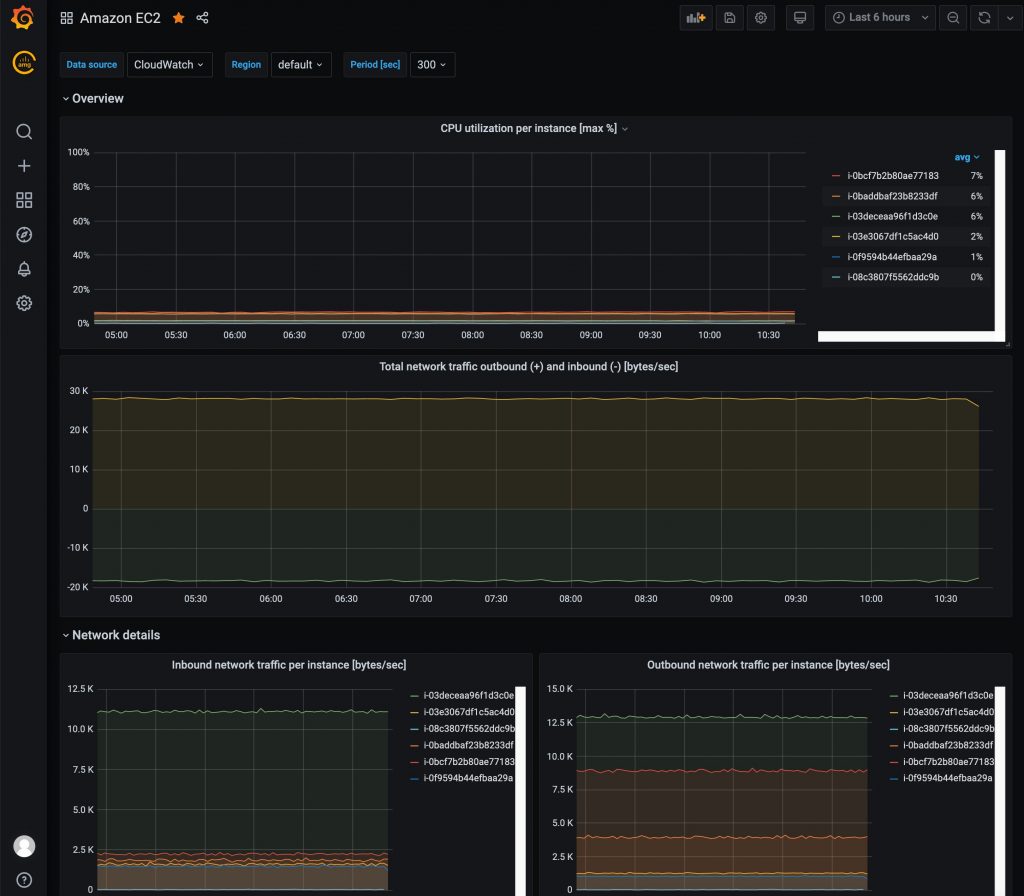Collapse the Network details row
The width and height of the screenshot is (1024, 896).
[x=111, y=635]
